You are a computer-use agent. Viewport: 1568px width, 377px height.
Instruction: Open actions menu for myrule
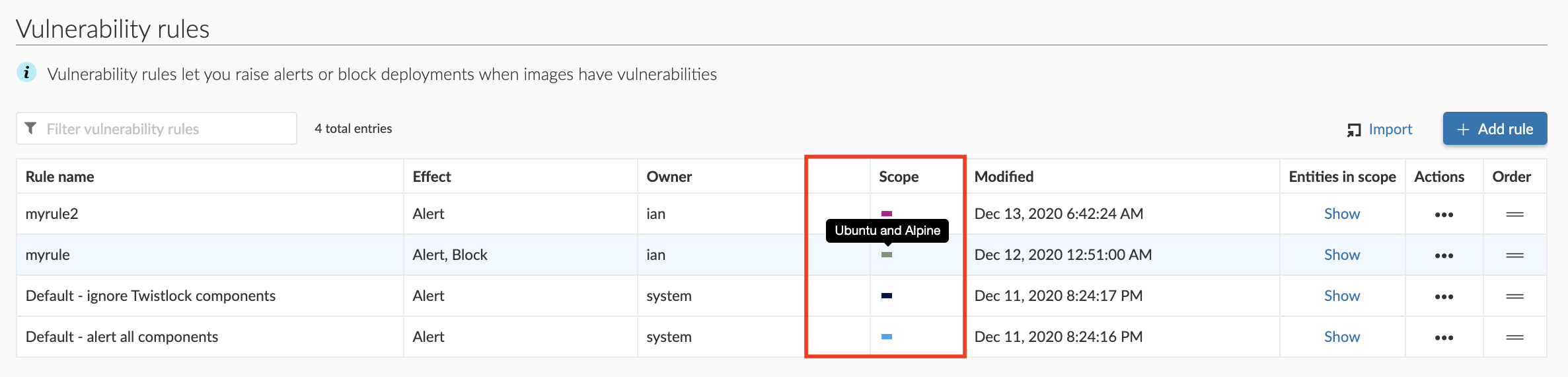1444,255
